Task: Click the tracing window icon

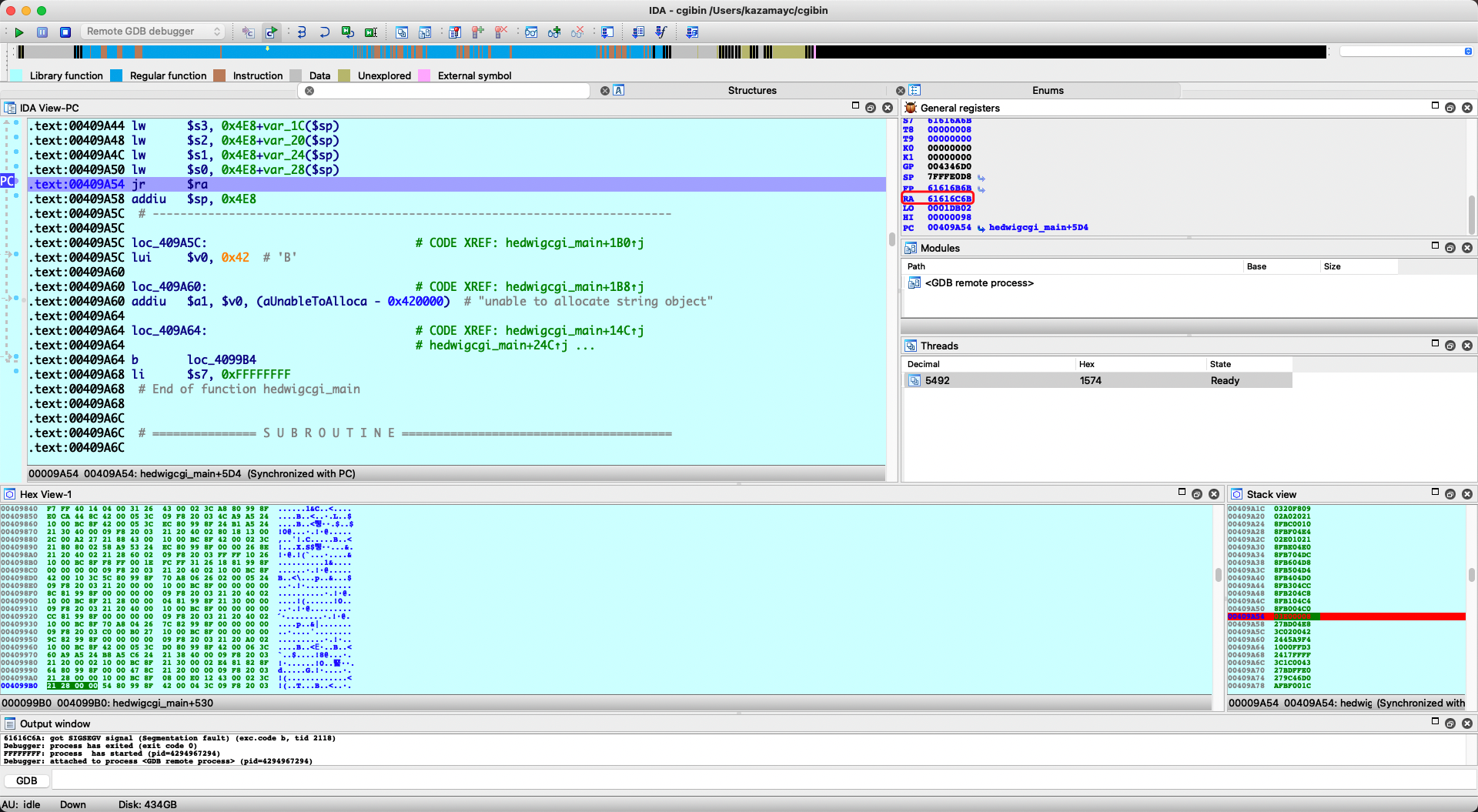Action: [638, 32]
